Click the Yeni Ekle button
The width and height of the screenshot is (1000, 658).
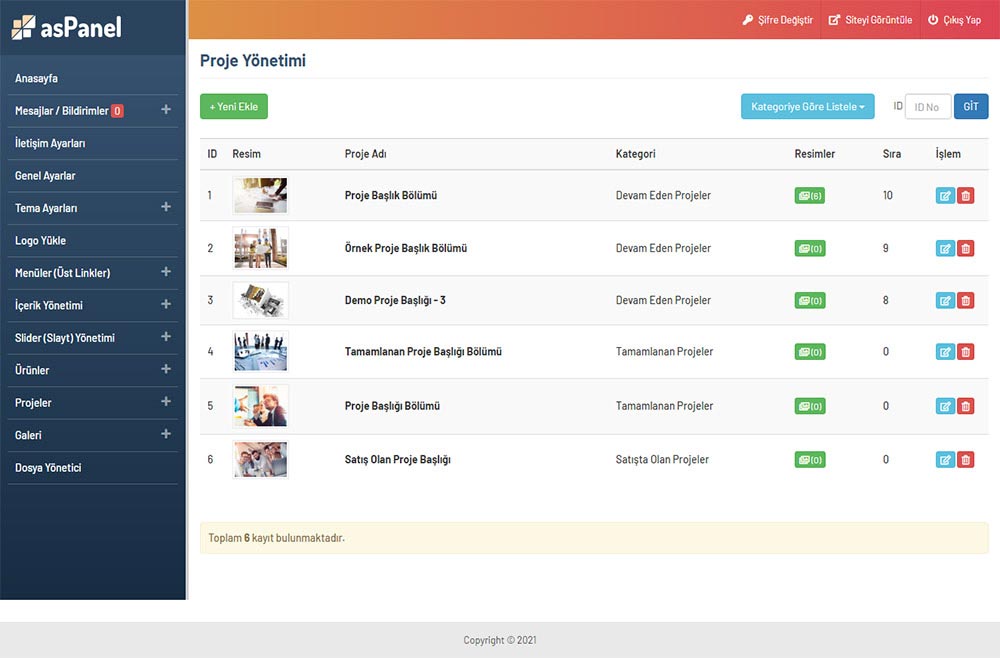[x=234, y=107]
